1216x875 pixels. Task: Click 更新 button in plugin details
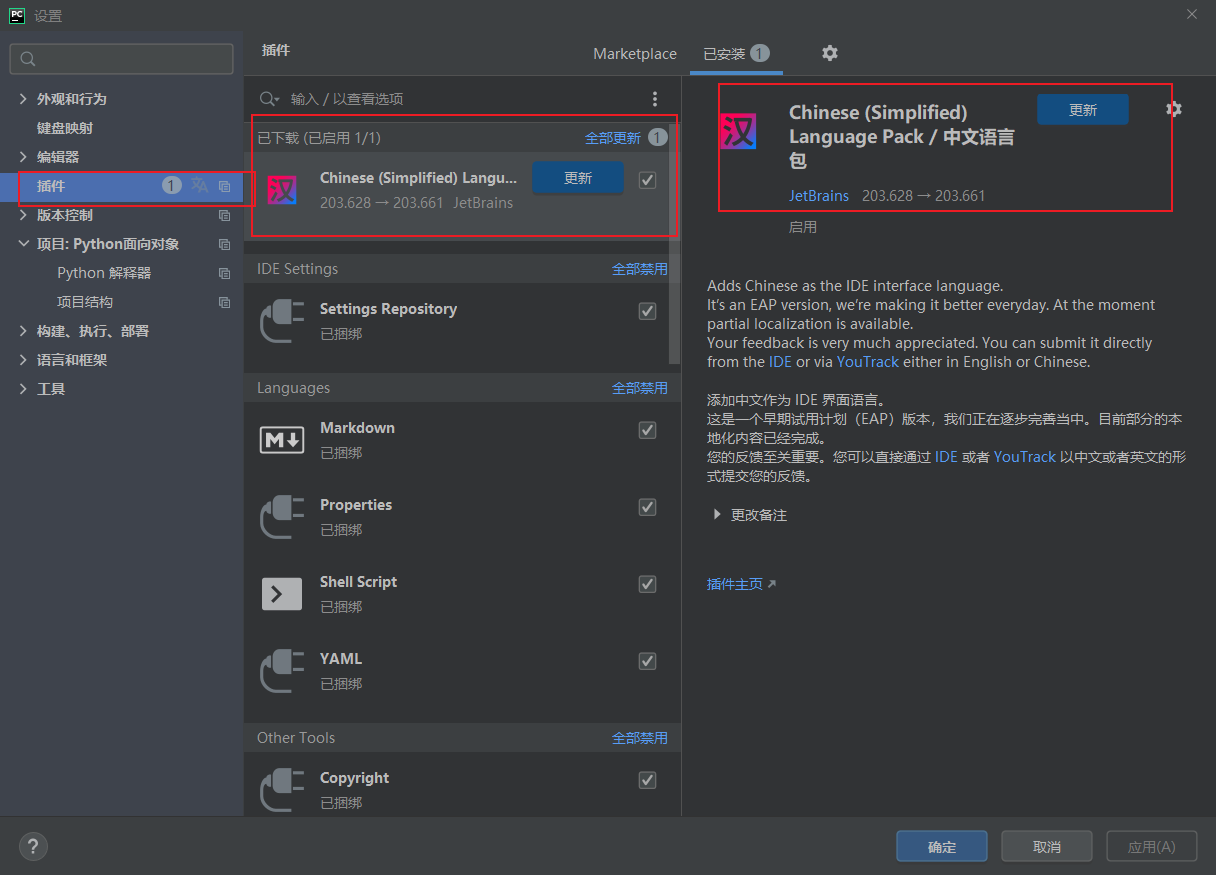click(x=1083, y=110)
